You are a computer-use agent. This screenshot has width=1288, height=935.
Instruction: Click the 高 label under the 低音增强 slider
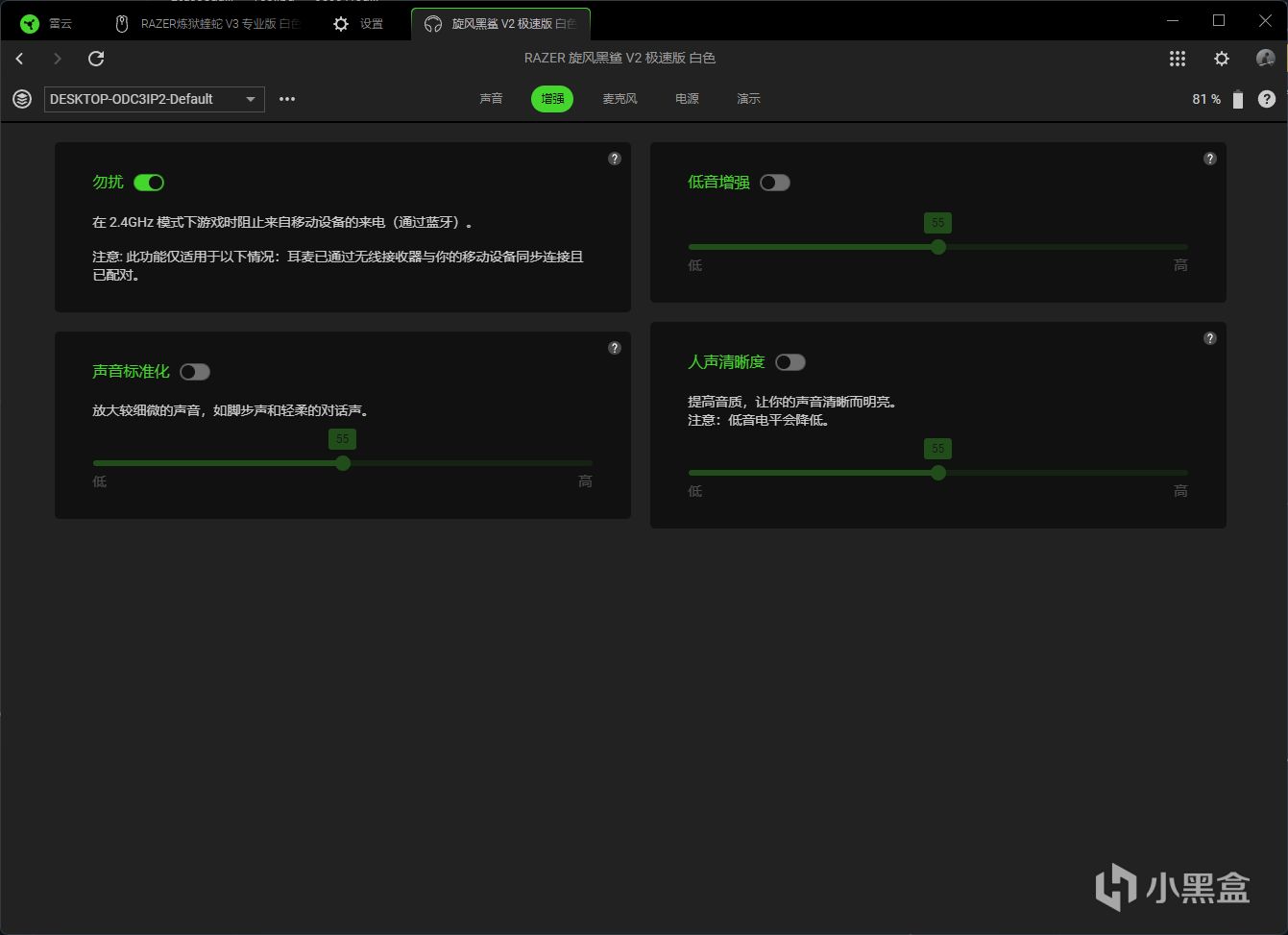pos(1181,265)
